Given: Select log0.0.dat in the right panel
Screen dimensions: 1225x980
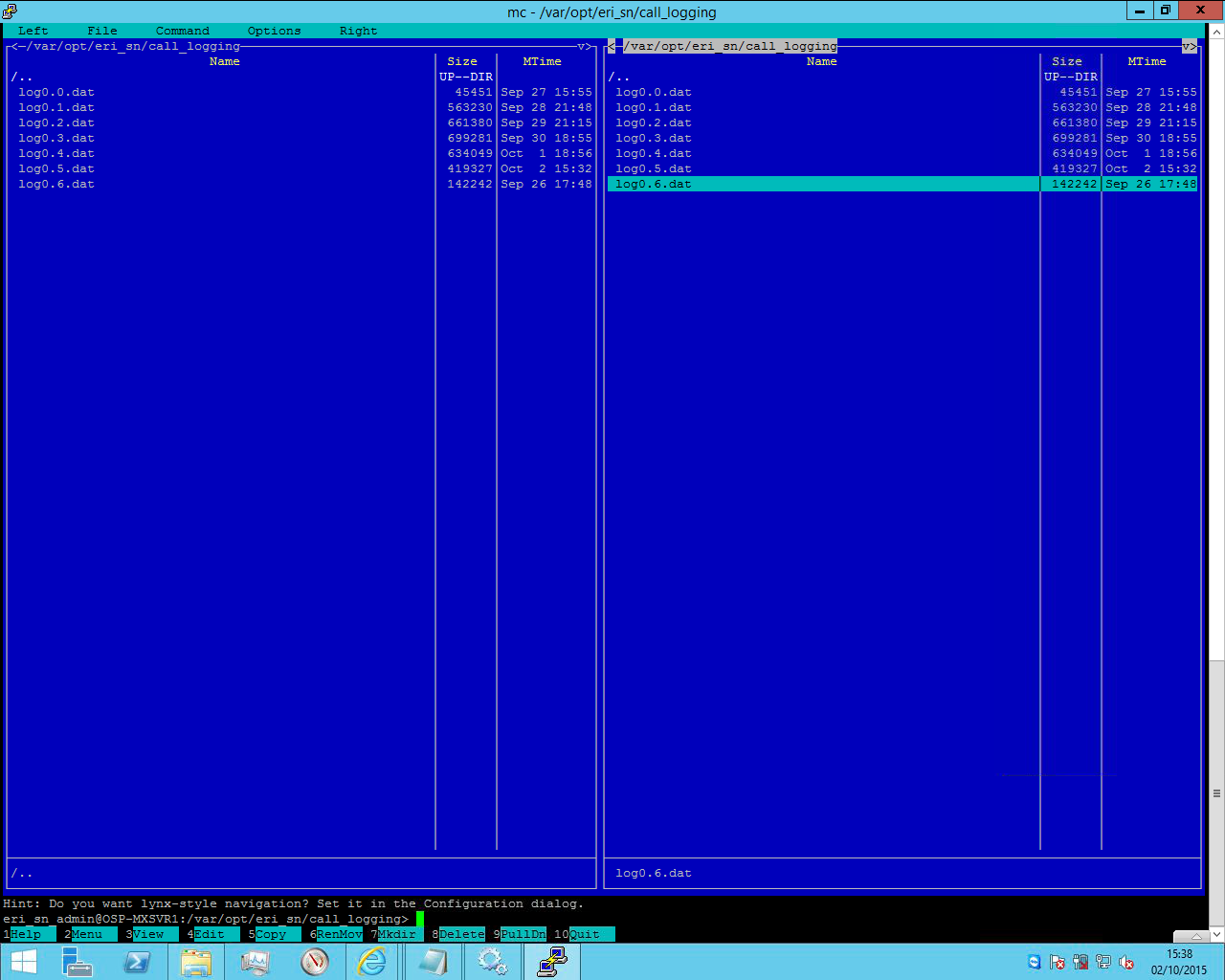Looking at the screenshot, I should coord(902,92).
